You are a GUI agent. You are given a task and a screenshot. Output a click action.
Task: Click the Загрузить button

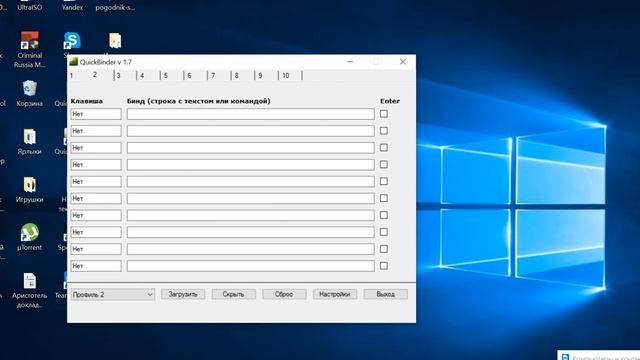tap(183, 294)
